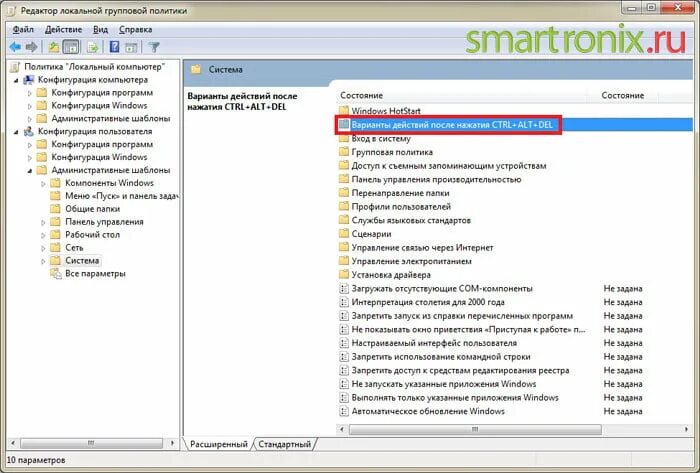
Task: Click the right pane horizontal scrollbar thumb
Action: coord(475,429)
